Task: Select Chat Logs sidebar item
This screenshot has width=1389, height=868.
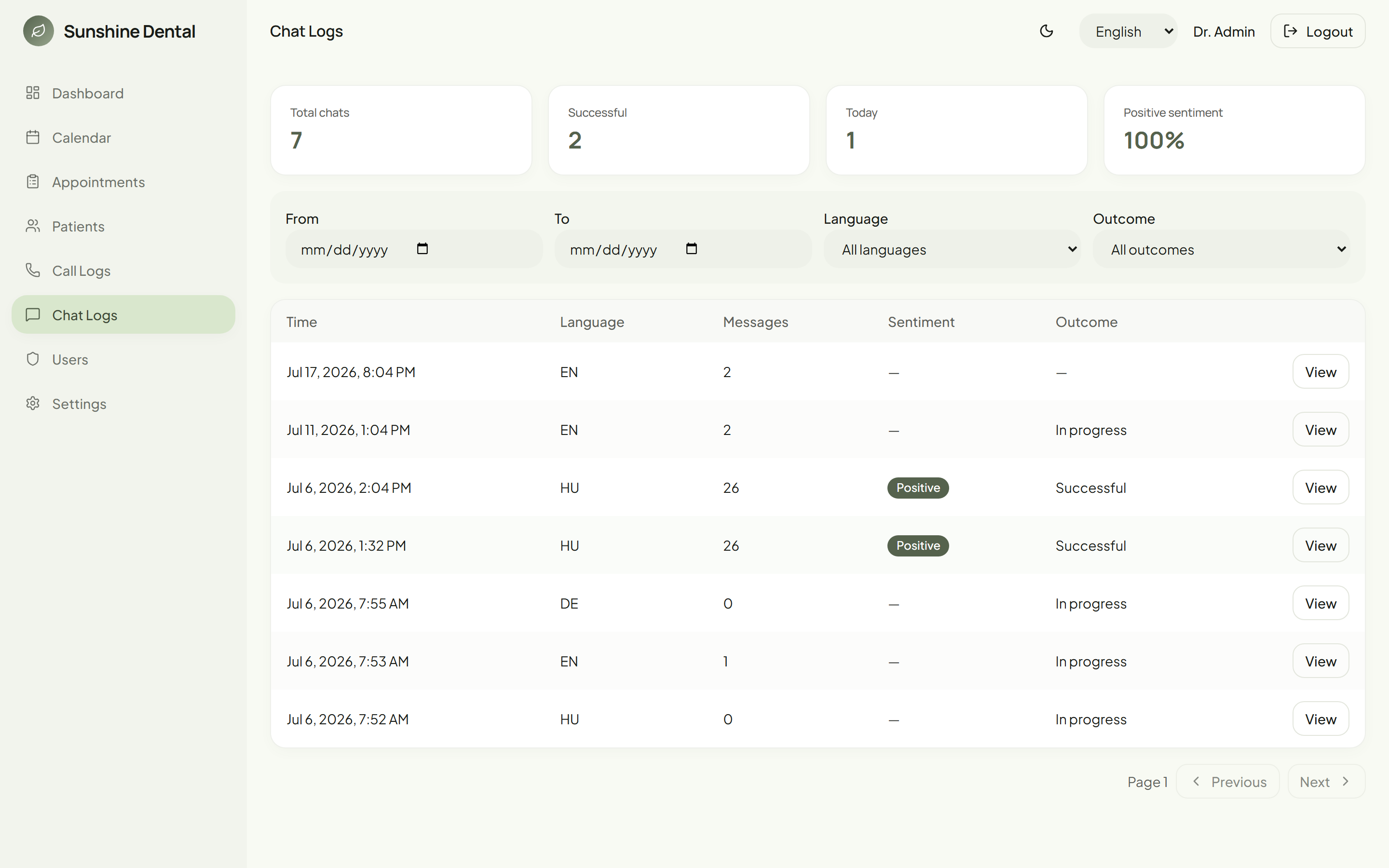Action: click(123, 314)
